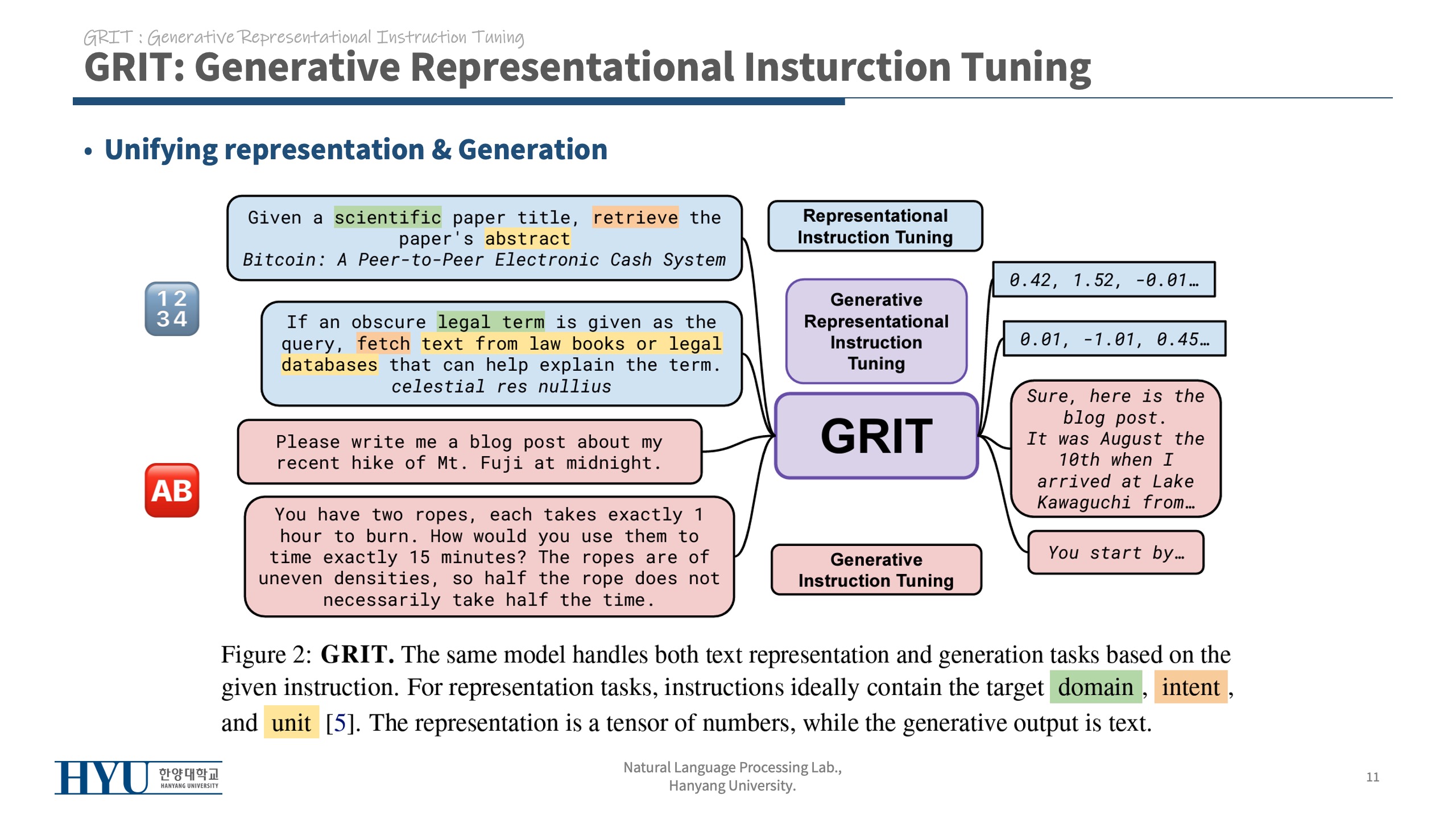Click the central GRIT model box
1456x819 pixels.
[x=876, y=436]
